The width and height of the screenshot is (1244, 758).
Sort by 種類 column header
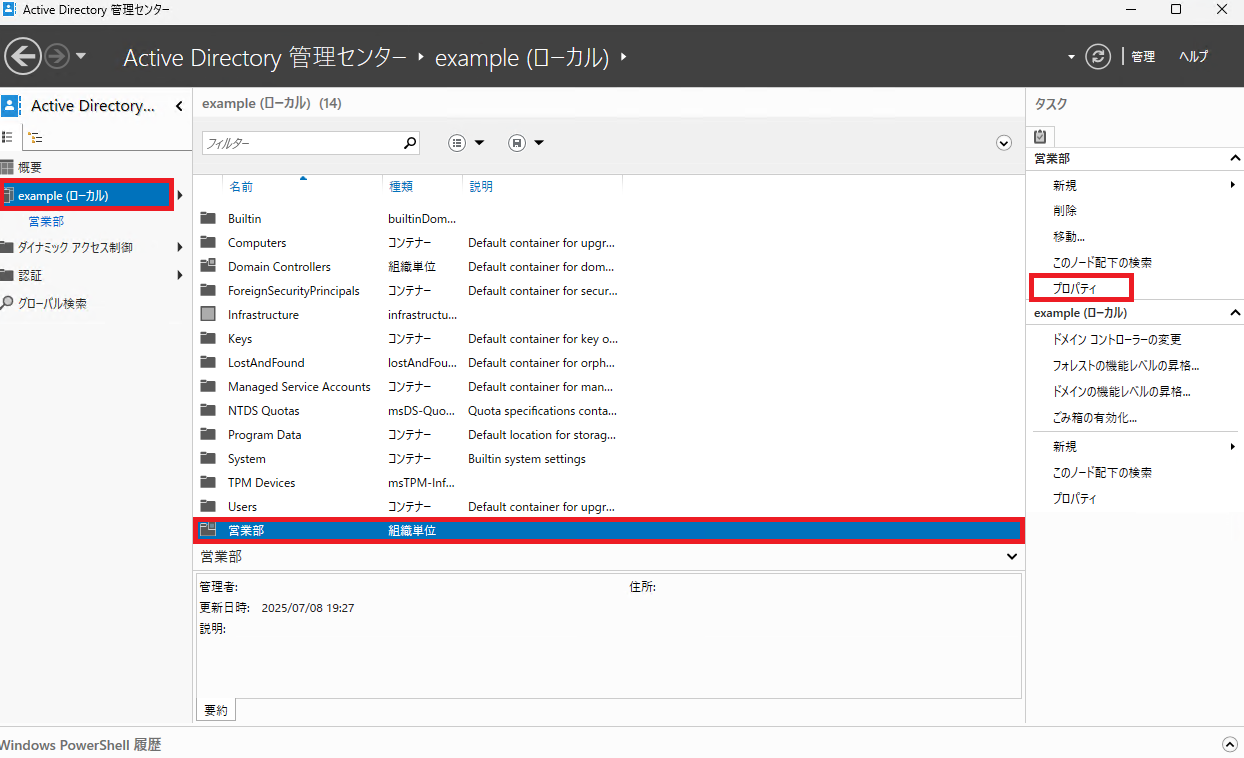point(401,186)
